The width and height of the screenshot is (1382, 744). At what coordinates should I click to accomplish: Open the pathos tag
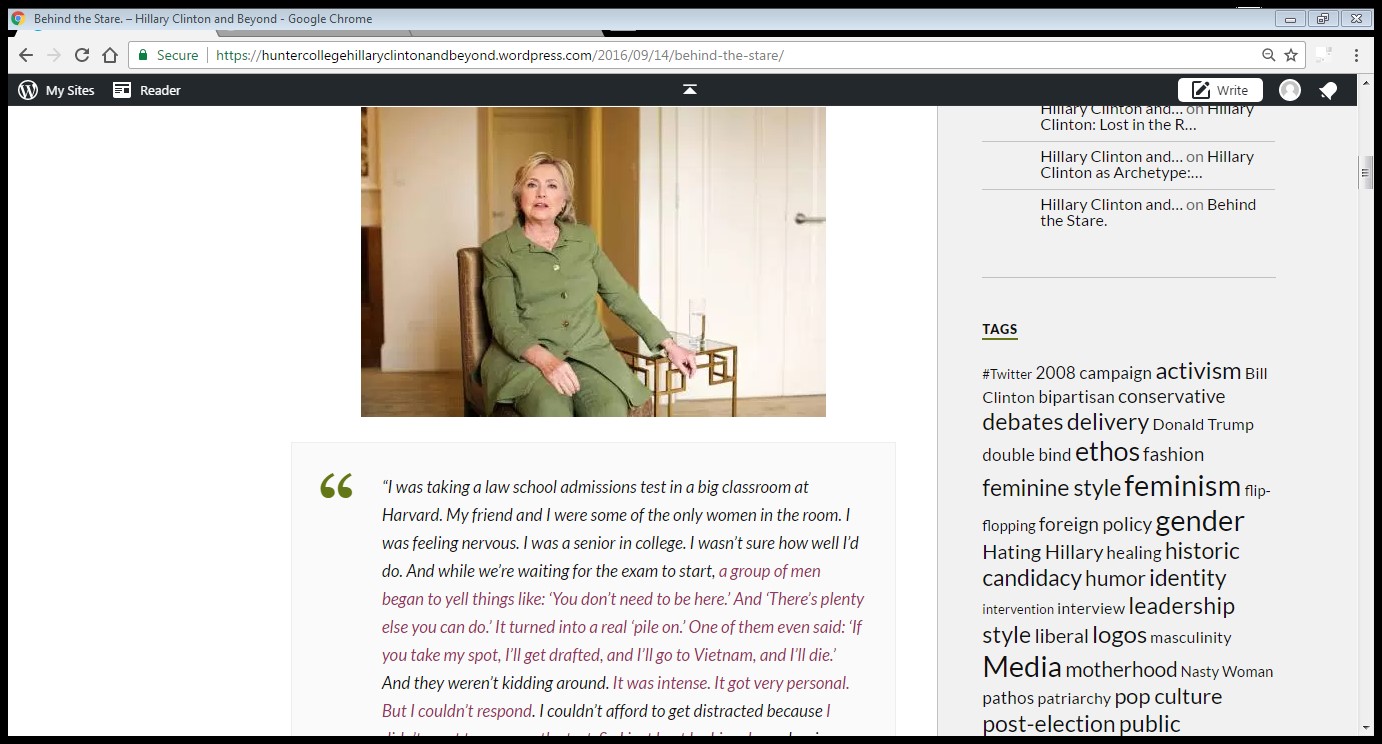coord(1008,698)
